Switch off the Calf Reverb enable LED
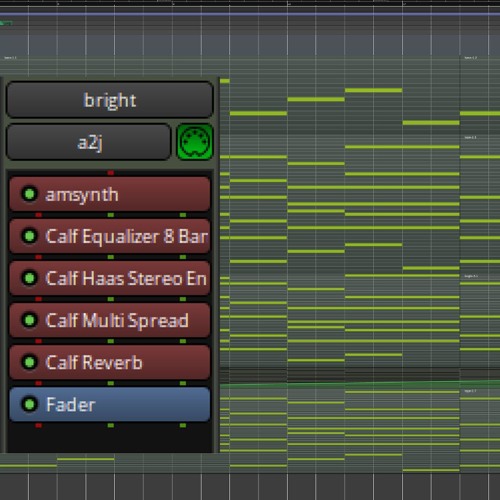 (29, 362)
